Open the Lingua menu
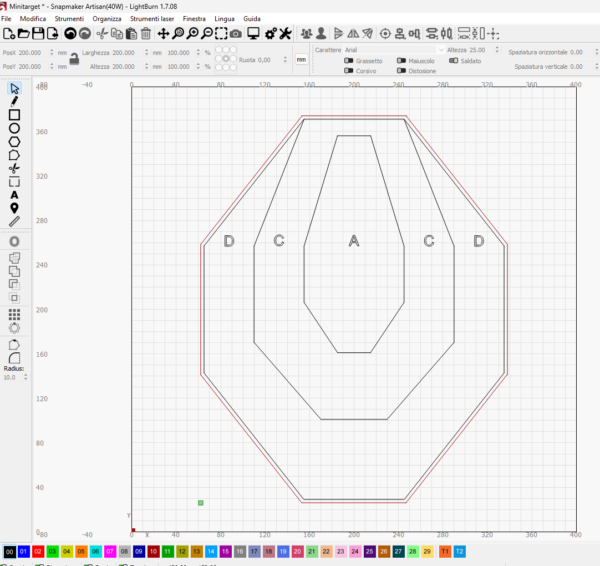 pos(224,19)
